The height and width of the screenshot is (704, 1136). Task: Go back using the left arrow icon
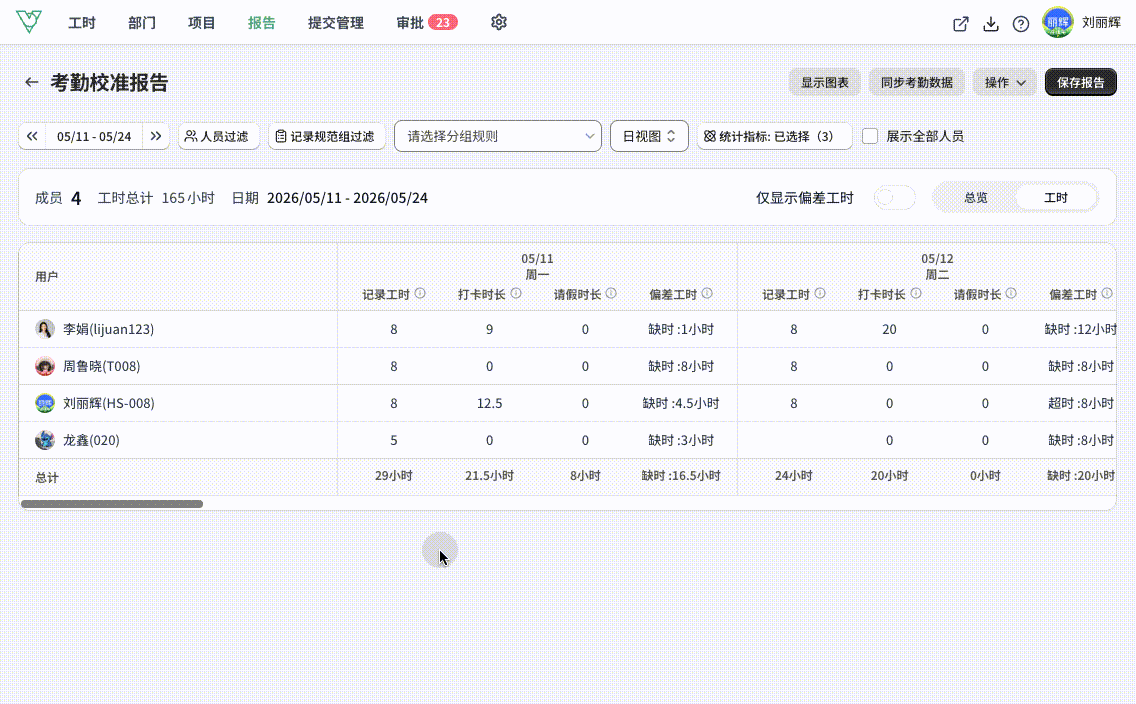point(31,82)
